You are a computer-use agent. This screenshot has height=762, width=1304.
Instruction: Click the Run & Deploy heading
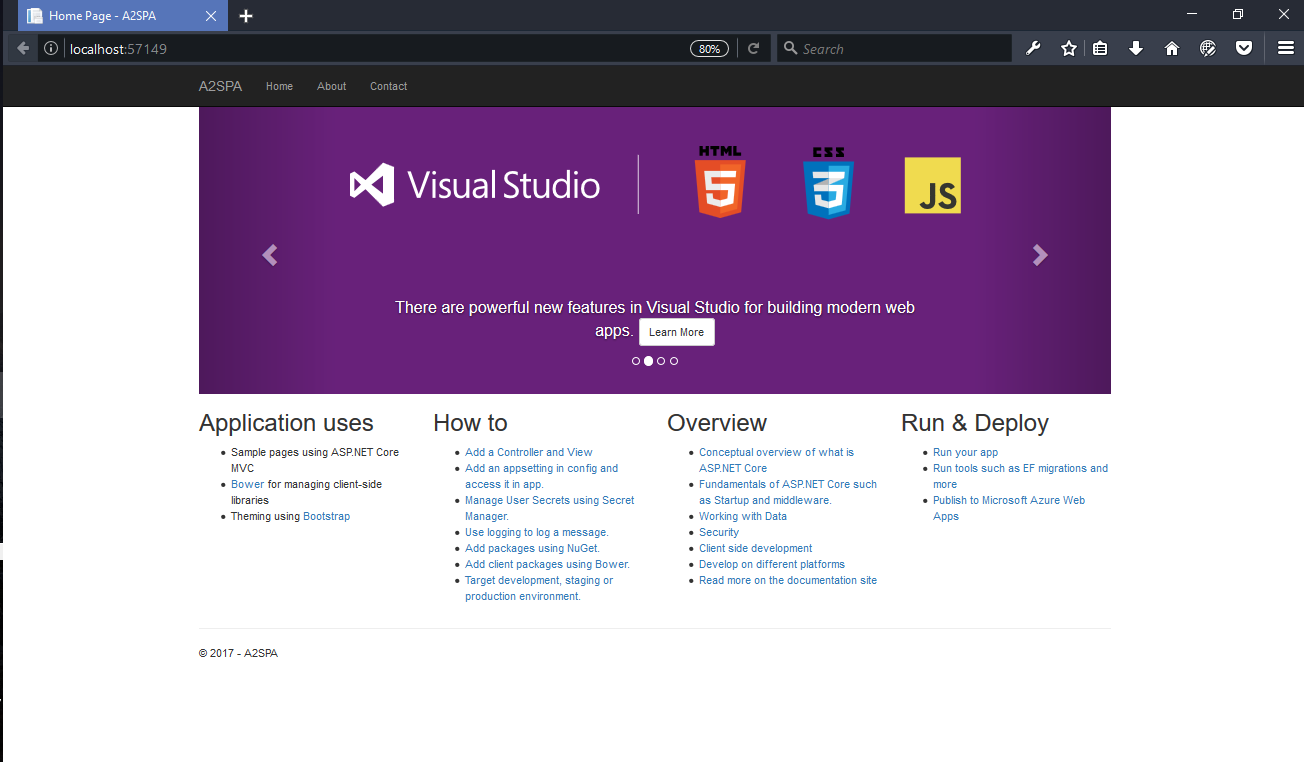pyautogui.click(x=975, y=423)
